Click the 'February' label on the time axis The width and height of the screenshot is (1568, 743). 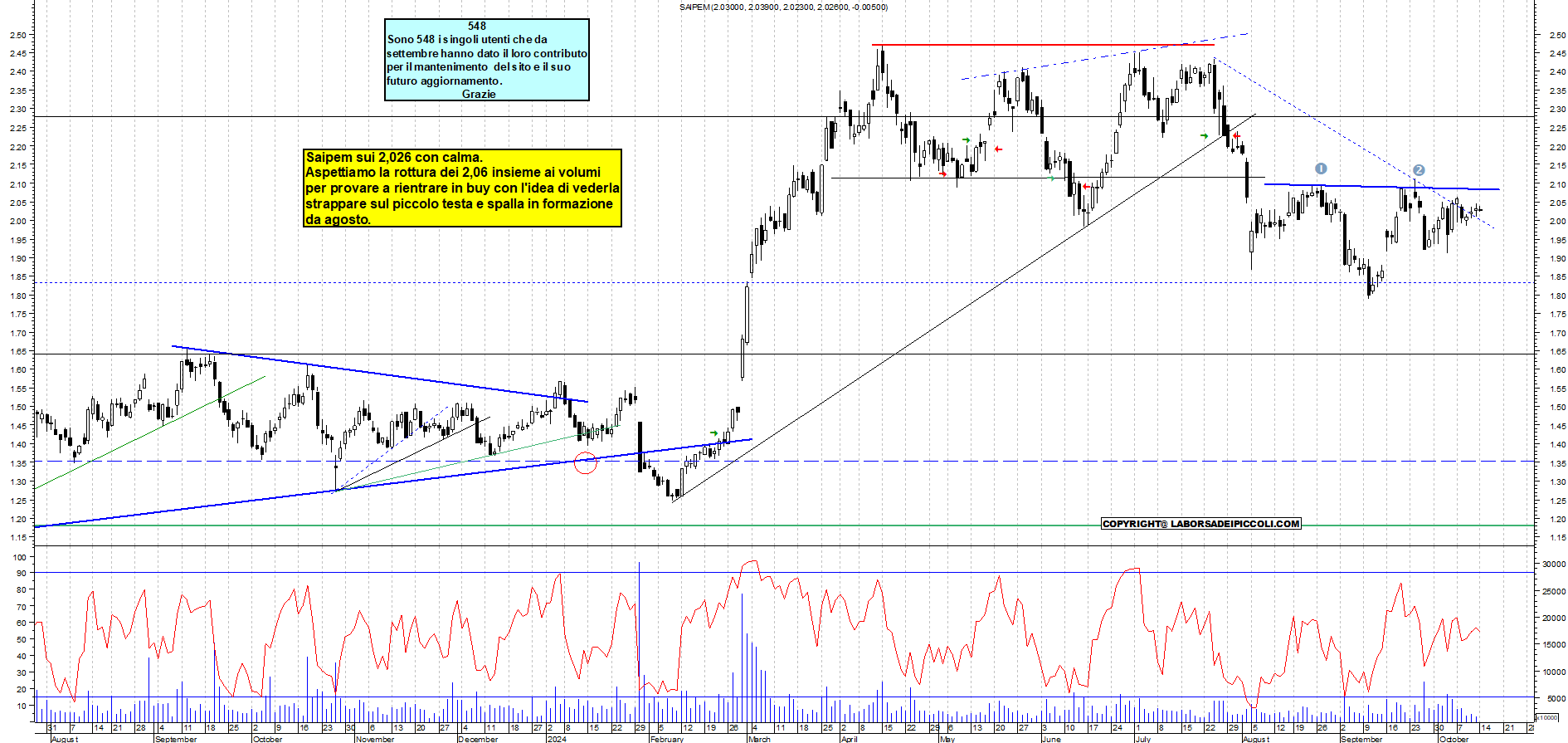[667, 739]
